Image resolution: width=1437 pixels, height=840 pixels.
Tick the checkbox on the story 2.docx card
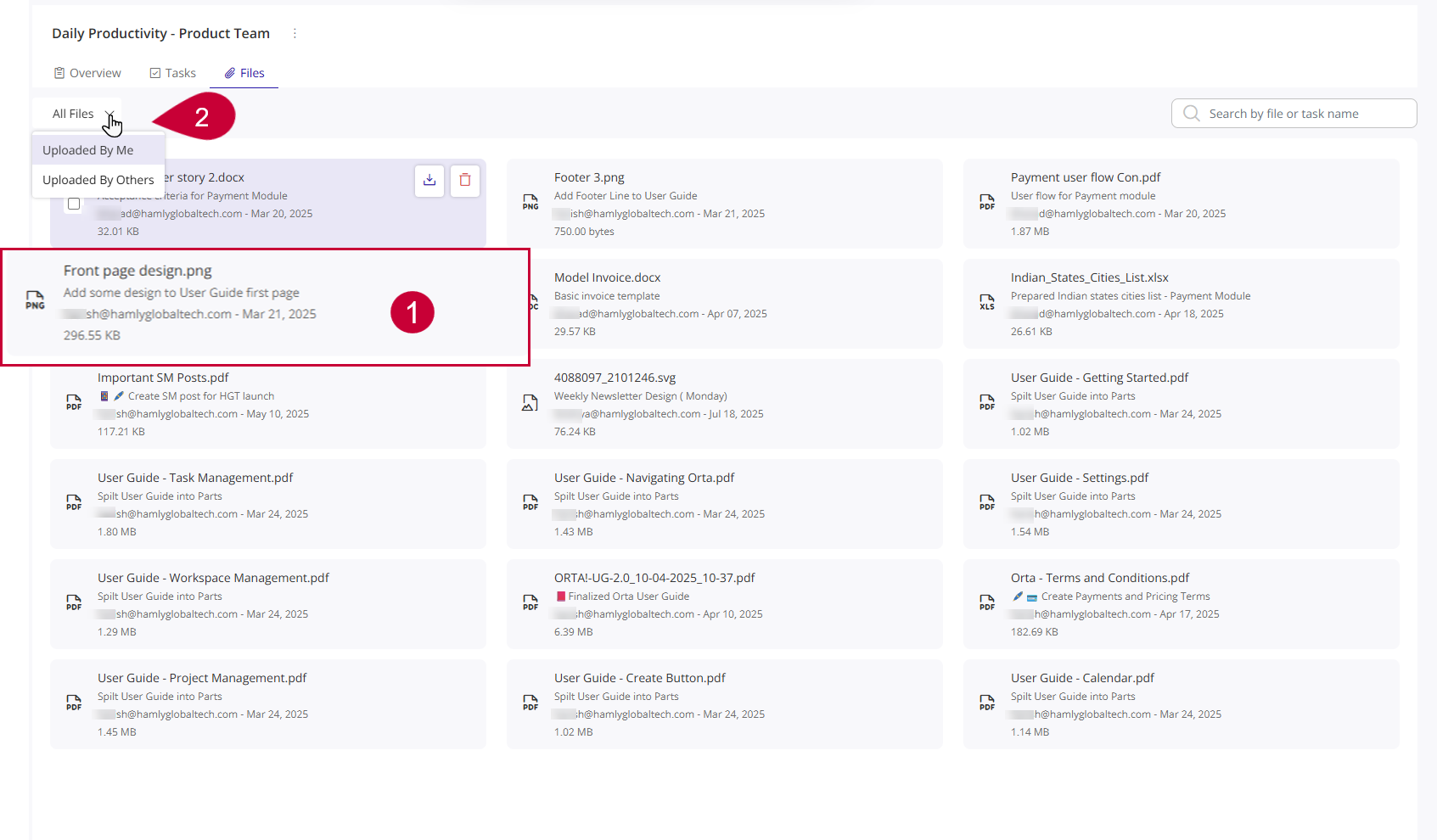74,204
